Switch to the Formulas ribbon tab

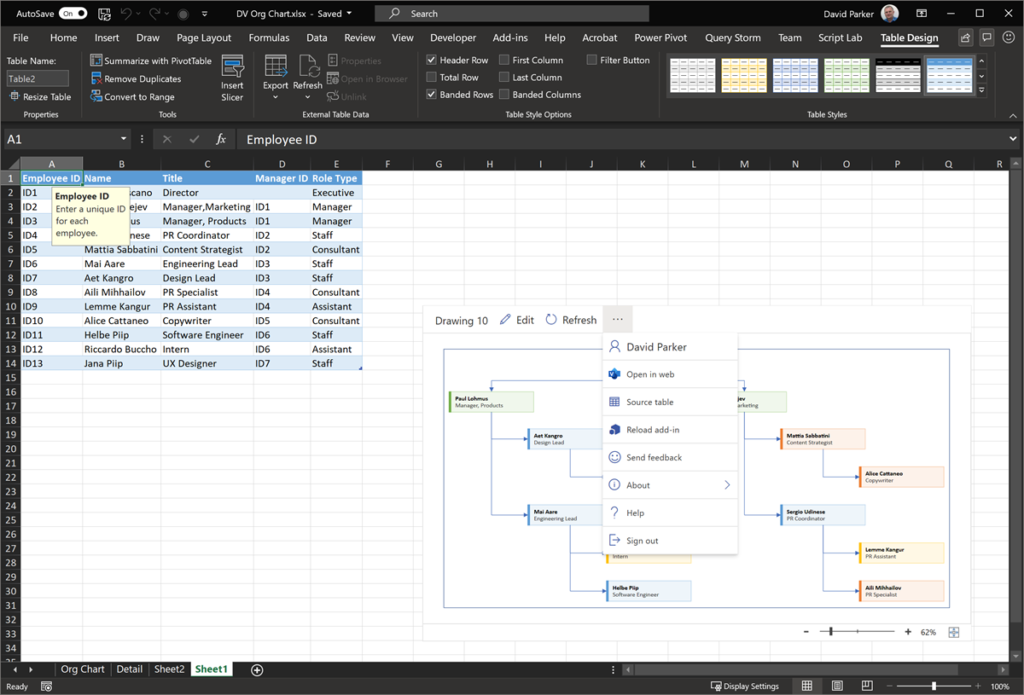[x=268, y=37]
